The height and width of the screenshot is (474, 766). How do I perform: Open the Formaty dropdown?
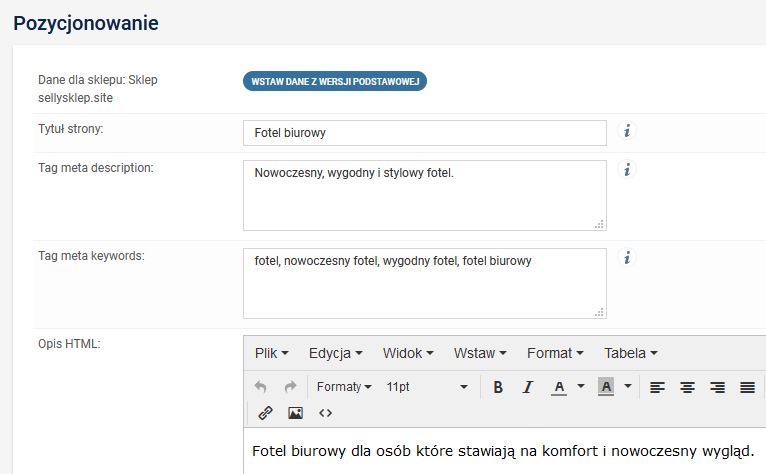pyautogui.click(x=343, y=387)
